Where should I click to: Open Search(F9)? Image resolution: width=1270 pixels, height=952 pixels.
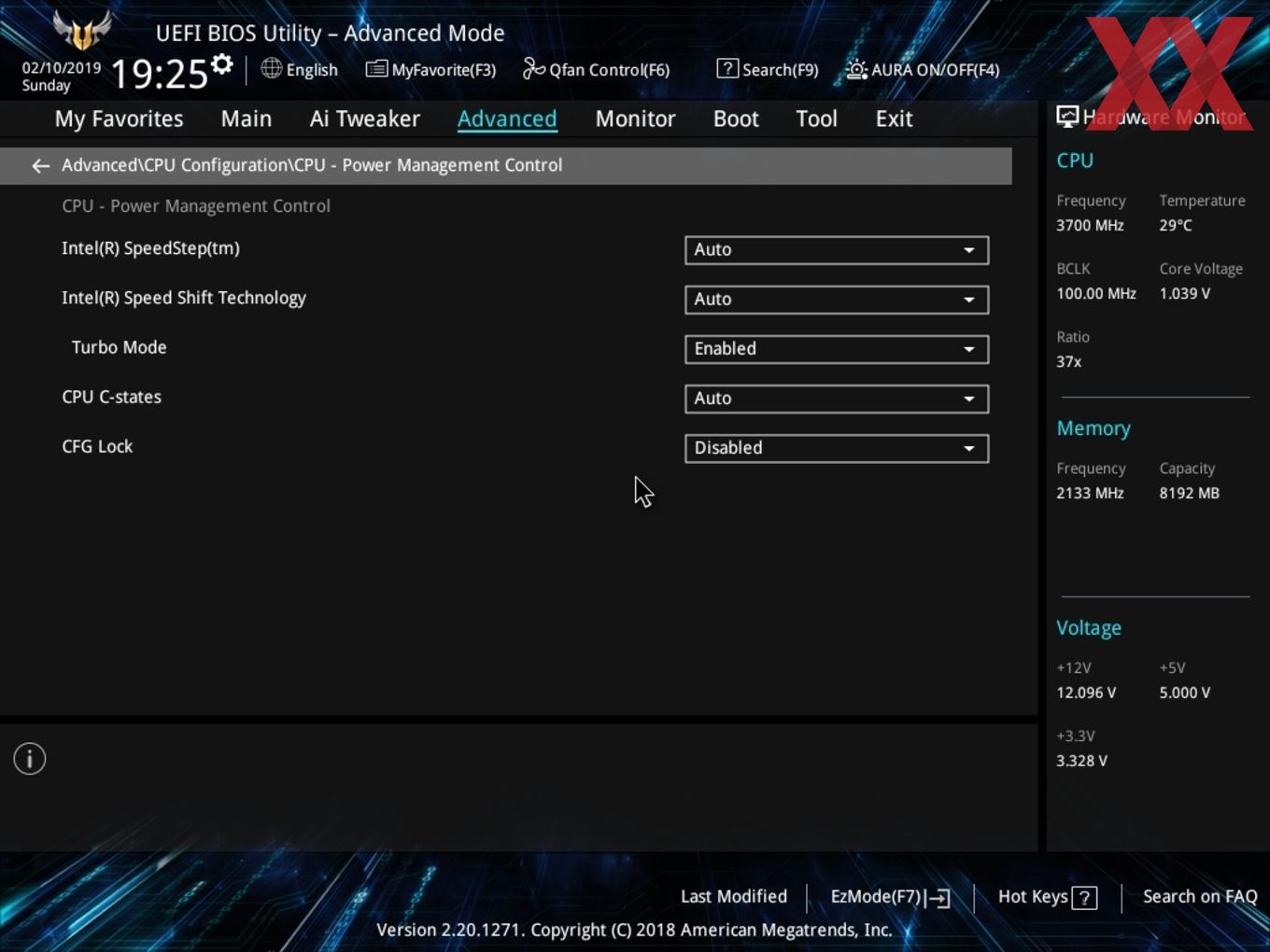(768, 69)
